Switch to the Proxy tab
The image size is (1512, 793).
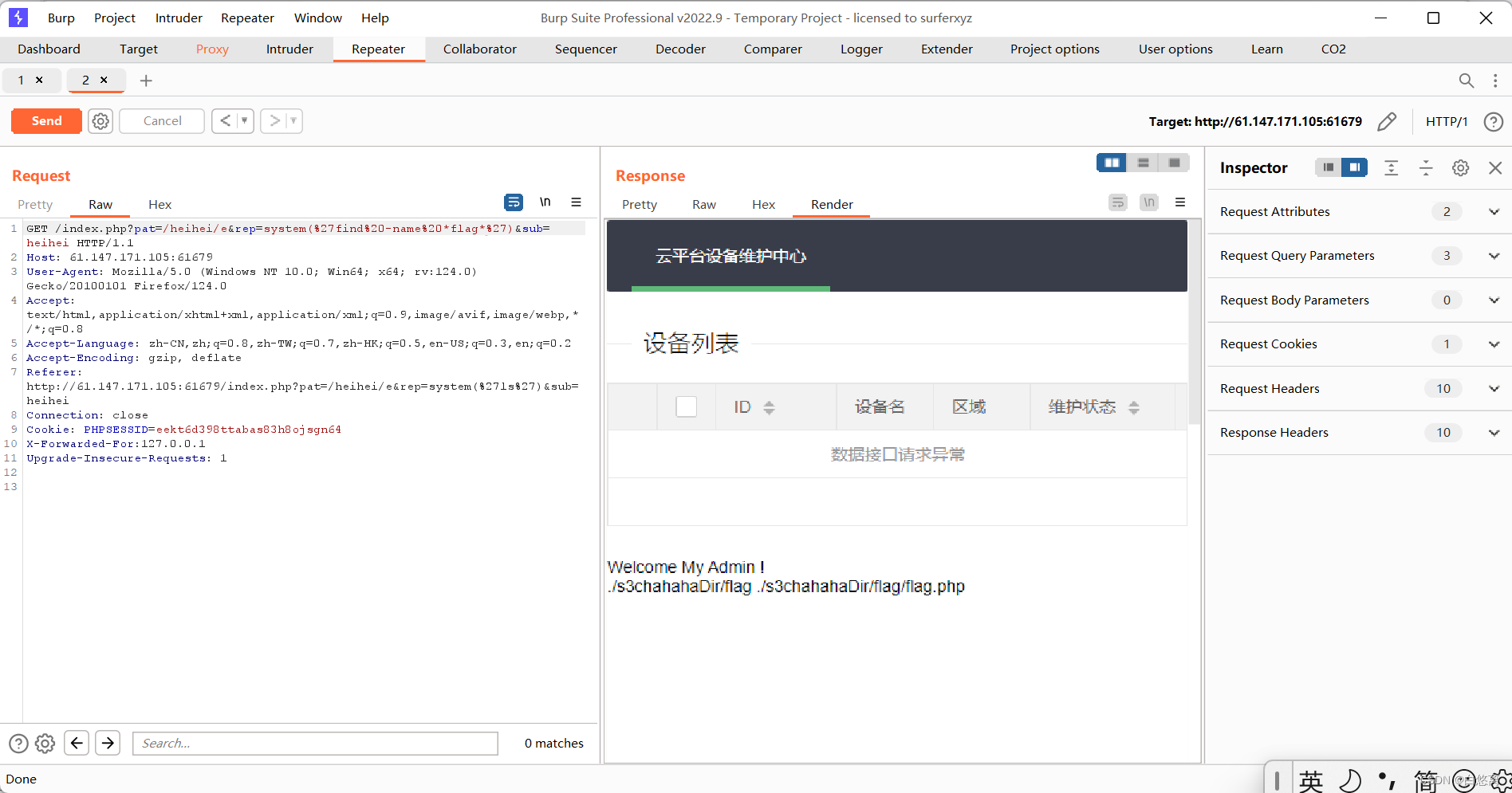coord(212,49)
